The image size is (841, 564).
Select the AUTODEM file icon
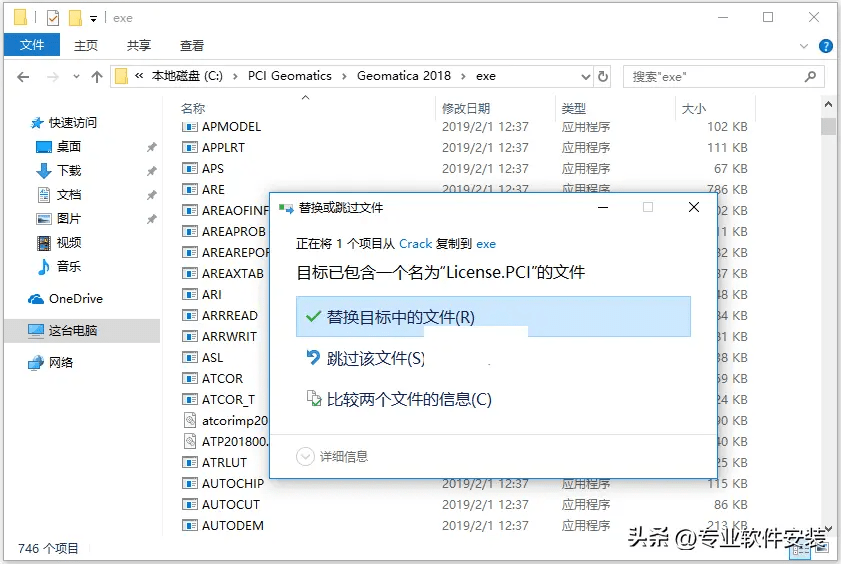pos(189,525)
